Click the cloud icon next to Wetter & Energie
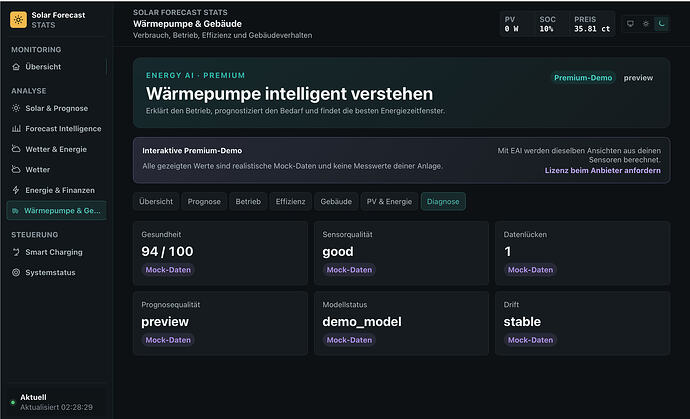The width and height of the screenshot is (690, 419). click(16, 149)
